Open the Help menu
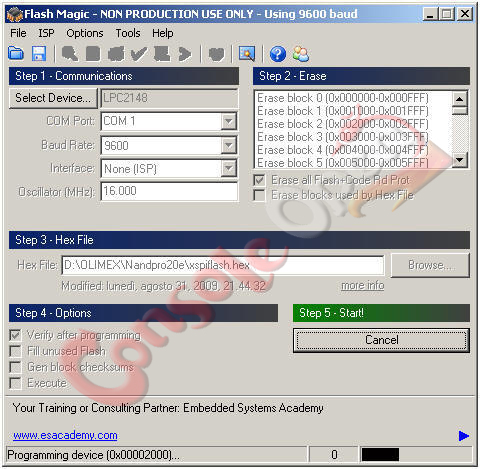The image size is (480, 469). [x=163, y=33]
